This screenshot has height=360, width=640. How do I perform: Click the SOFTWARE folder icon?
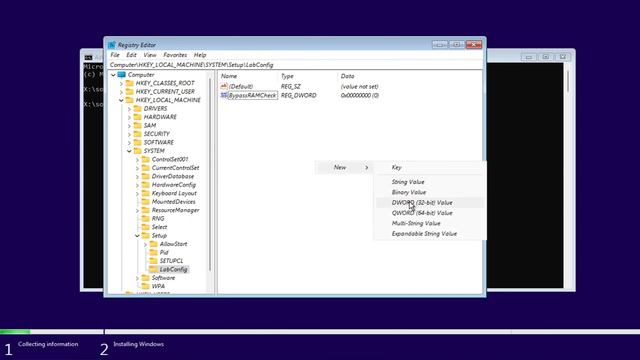[138, 142]
